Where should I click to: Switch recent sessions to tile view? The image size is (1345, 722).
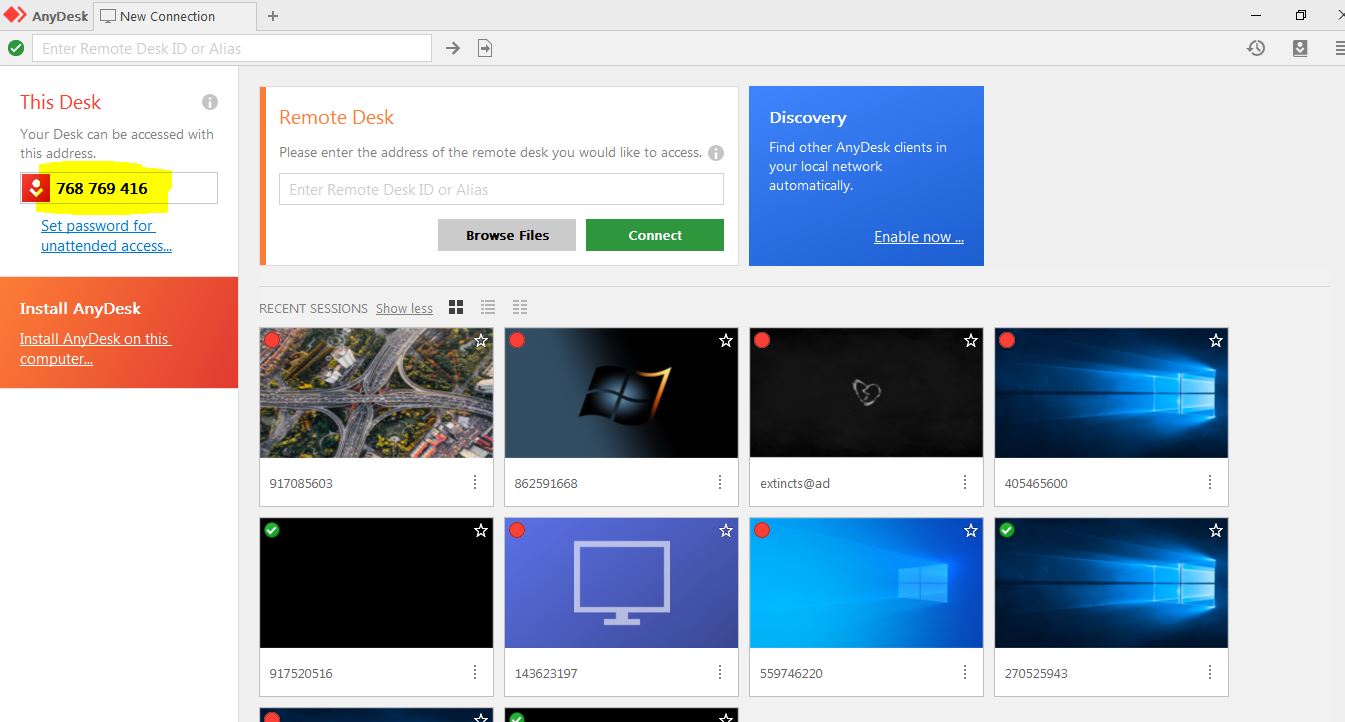pos(456,307)
